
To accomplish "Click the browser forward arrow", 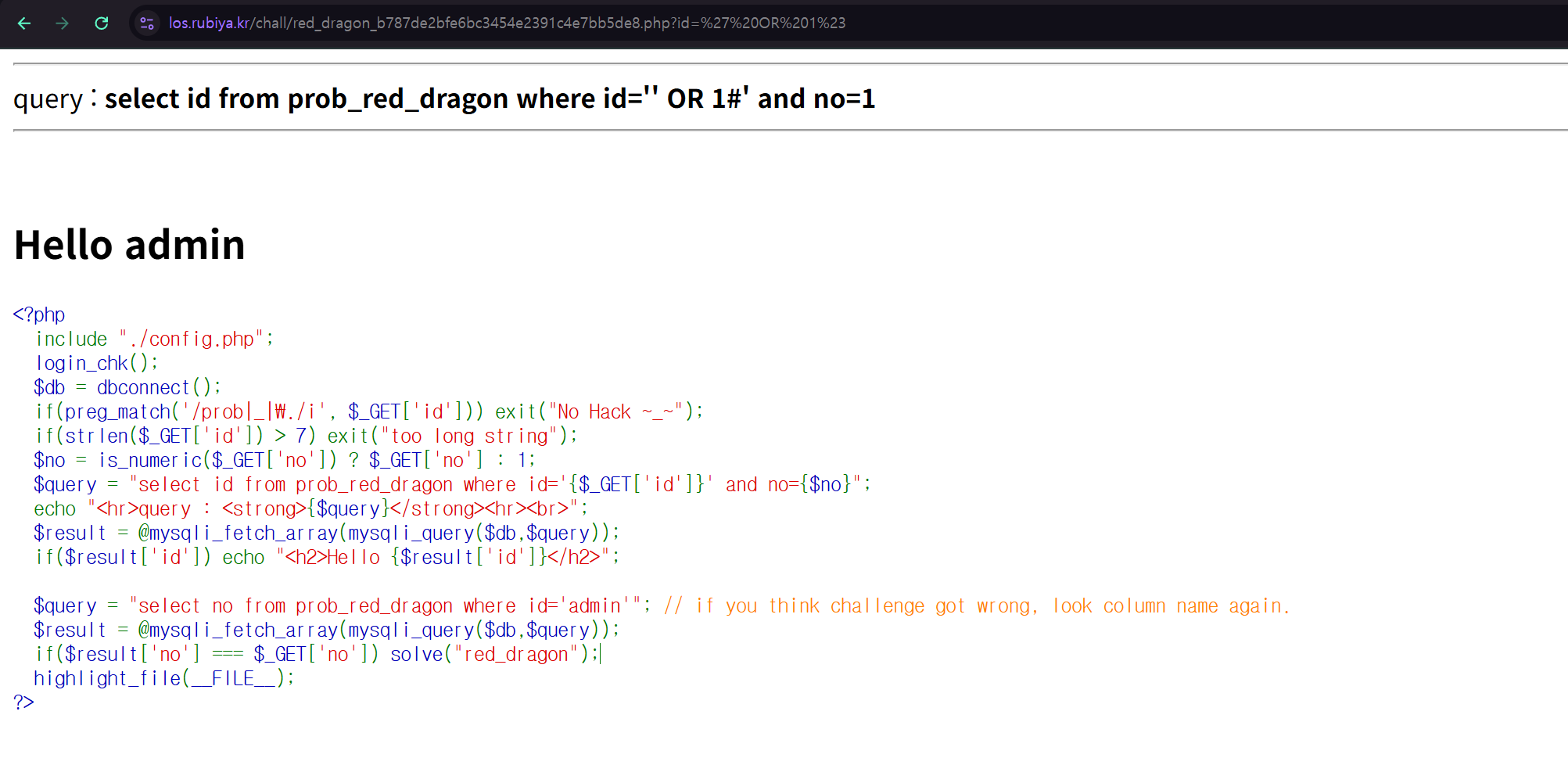I will (x=63, y=23).
